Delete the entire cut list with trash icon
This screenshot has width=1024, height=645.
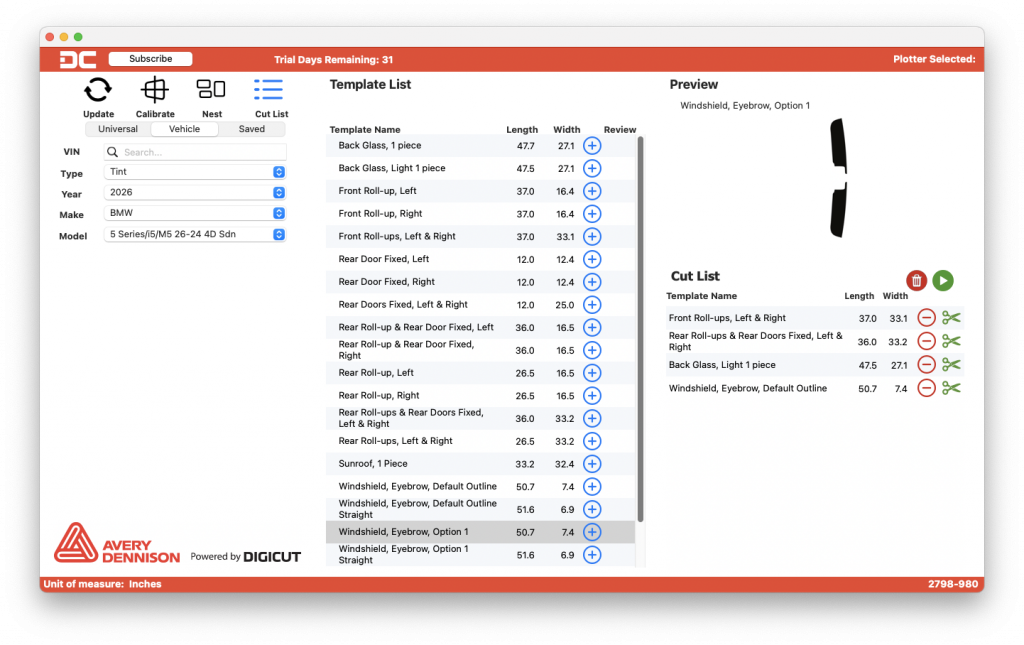click(x=917, y=281)
